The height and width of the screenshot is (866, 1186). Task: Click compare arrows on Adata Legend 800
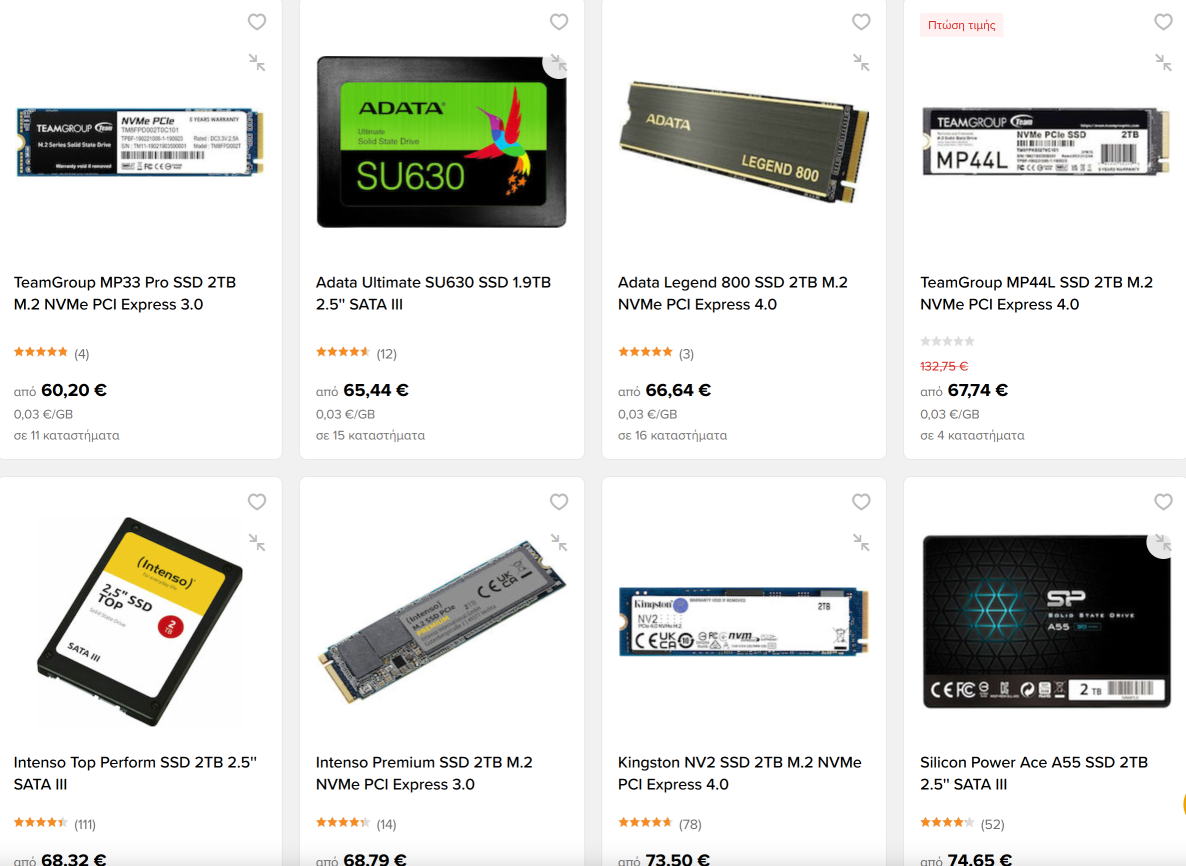pyautogui.click(x=861, y=63)
